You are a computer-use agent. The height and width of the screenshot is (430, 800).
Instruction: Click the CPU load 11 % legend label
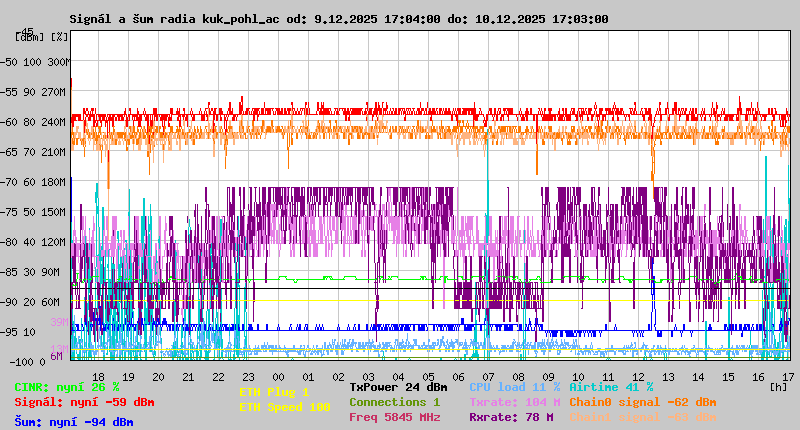point(514,387)
